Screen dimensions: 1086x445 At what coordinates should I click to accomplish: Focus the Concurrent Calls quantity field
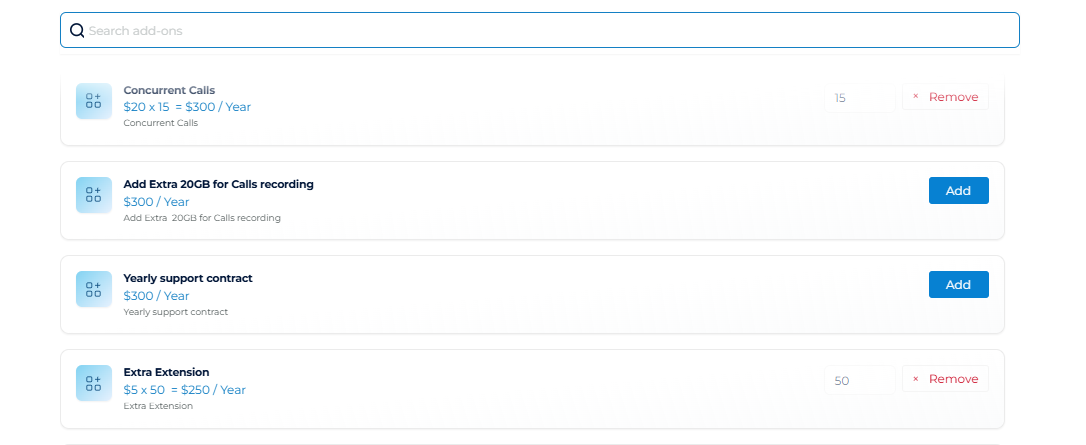(860, 98)
